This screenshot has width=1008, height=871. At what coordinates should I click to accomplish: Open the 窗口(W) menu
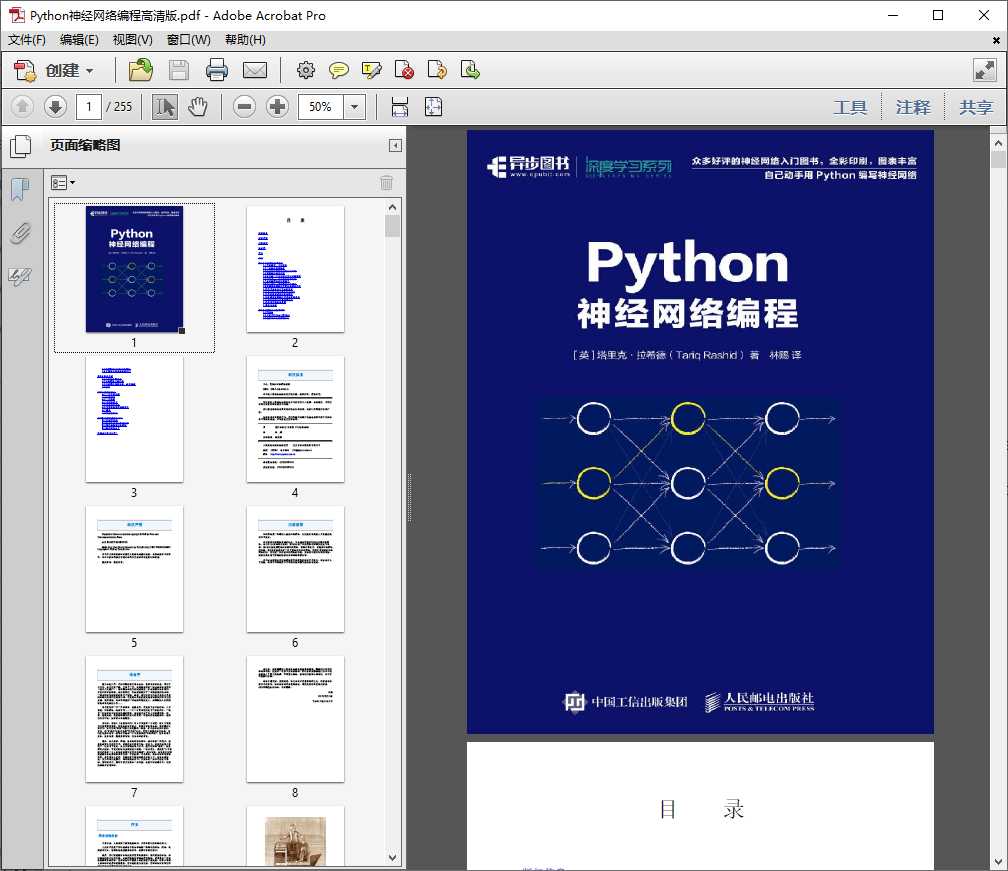188,40
